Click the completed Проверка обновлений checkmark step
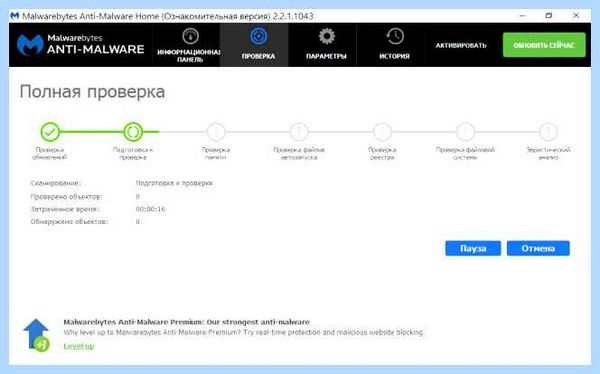 pyautogui.click(x=50, y=132)
